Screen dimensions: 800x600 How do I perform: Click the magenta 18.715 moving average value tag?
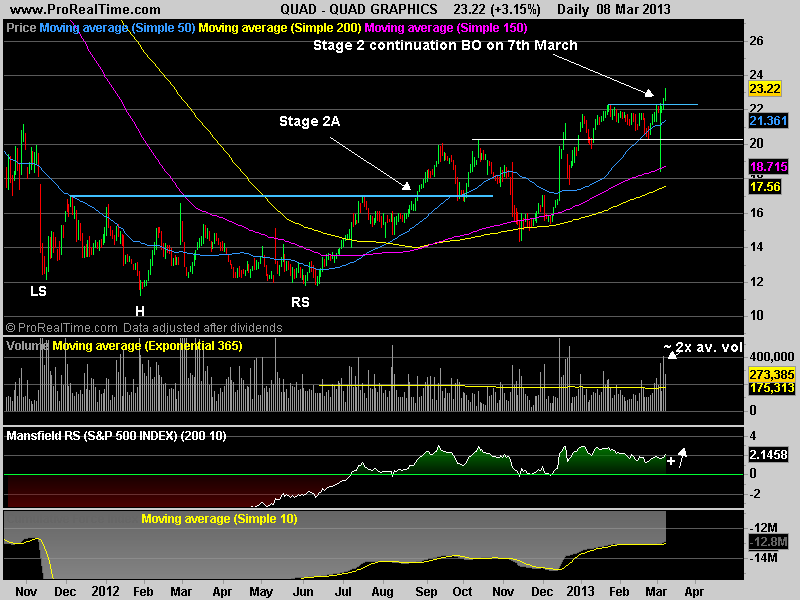[768, 166]
